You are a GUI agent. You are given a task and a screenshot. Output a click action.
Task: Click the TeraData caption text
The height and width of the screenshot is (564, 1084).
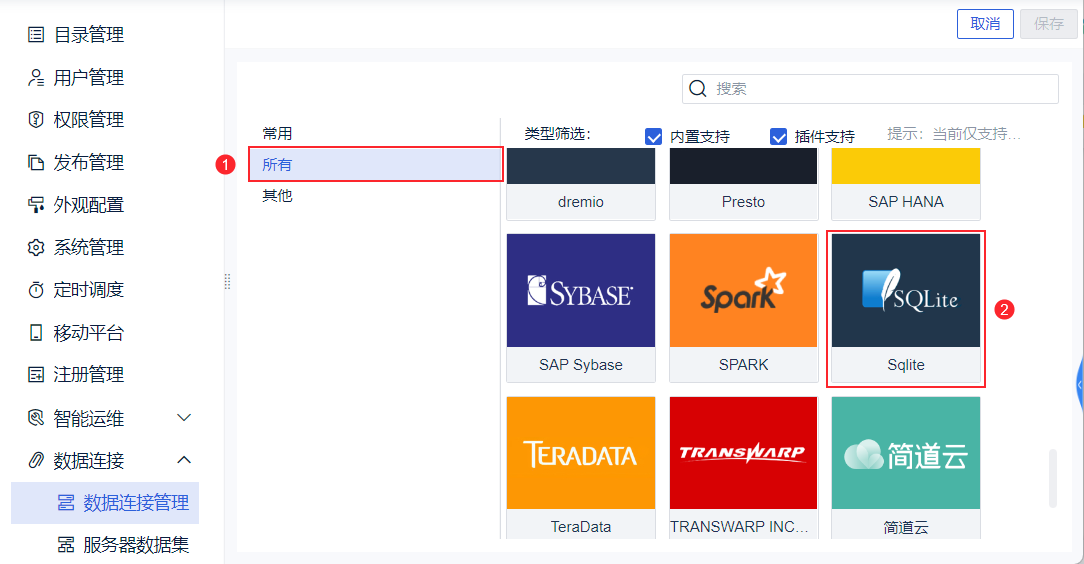[581, 527]
